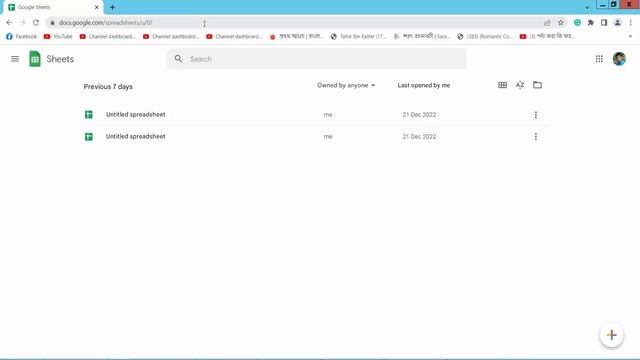Open the Facebook bookmark
This screenshot has width=640, height=360.
coord(21,36)
